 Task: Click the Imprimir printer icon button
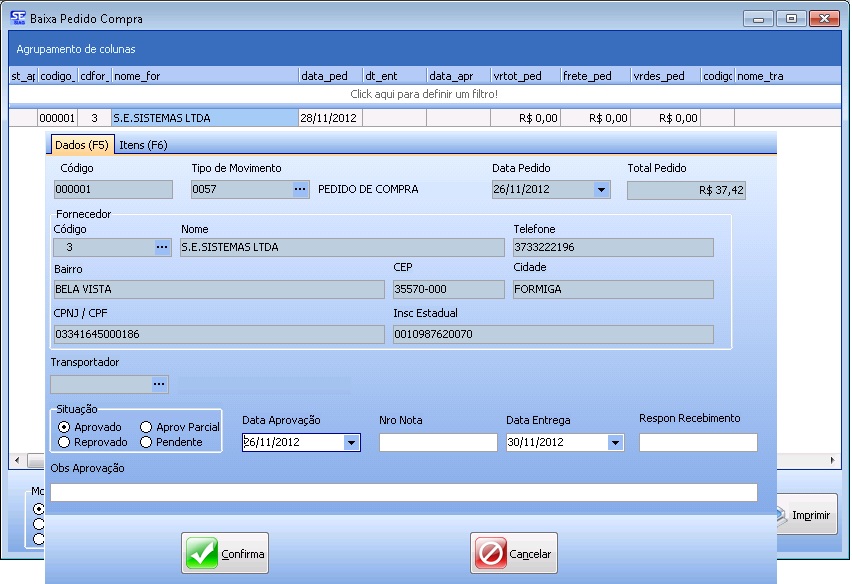click(x=808, y=515)
